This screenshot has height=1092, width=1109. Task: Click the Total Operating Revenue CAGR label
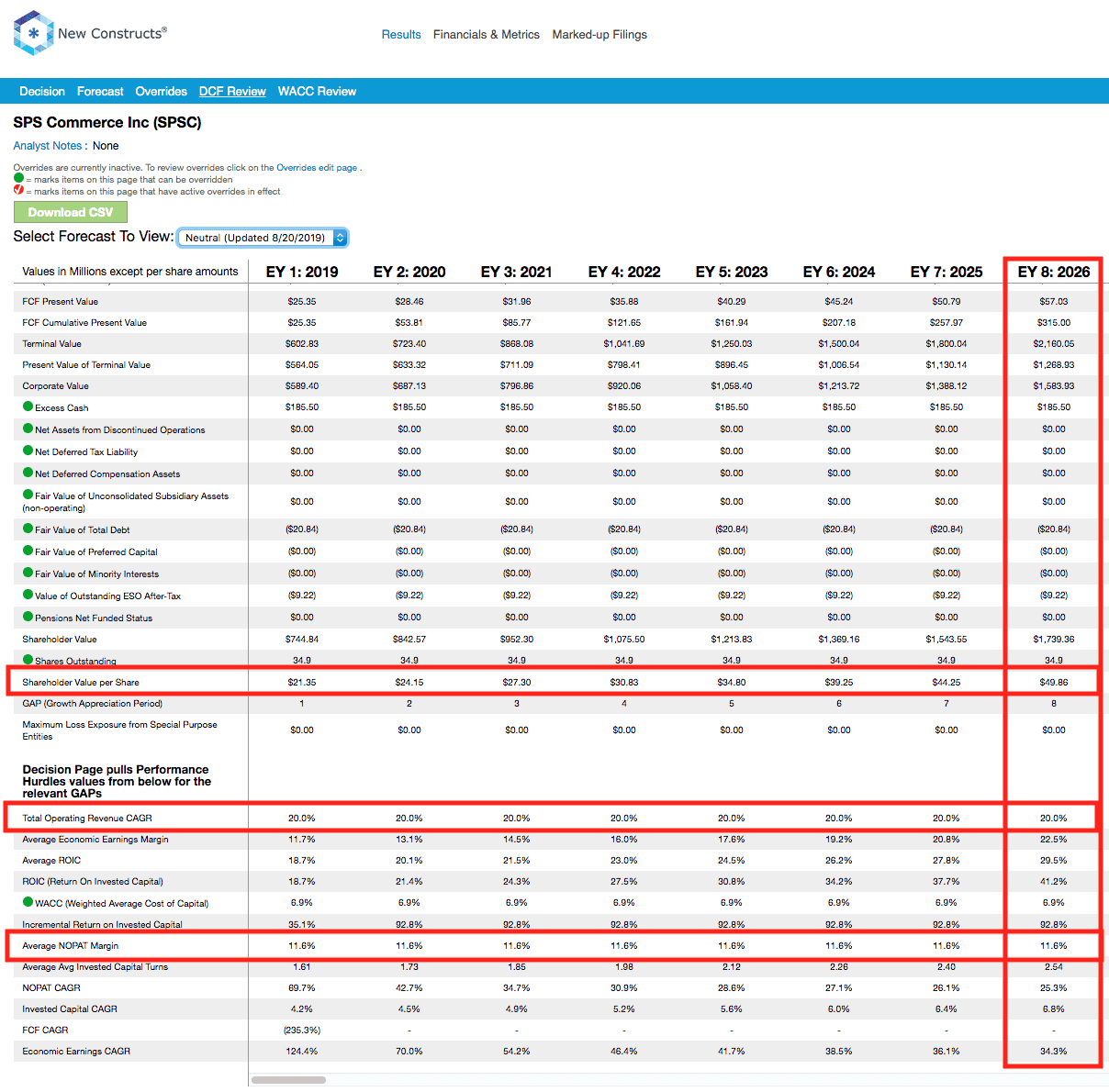coord(87,818)
